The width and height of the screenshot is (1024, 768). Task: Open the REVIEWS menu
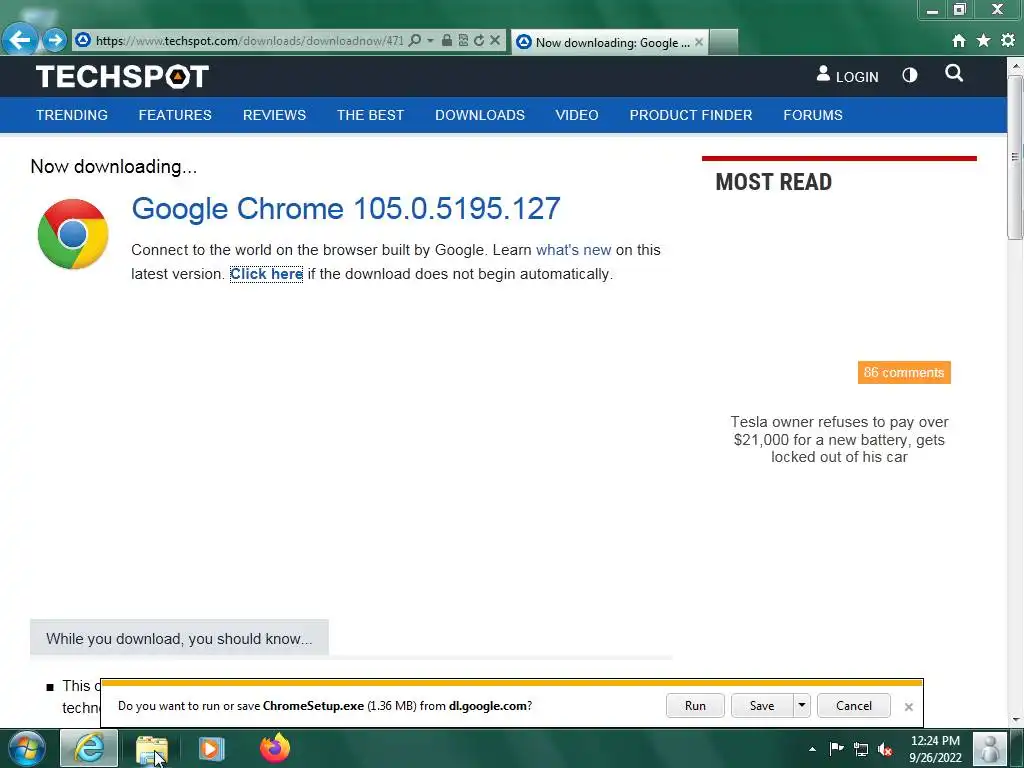pyautogui.click(x=274, y=115)
